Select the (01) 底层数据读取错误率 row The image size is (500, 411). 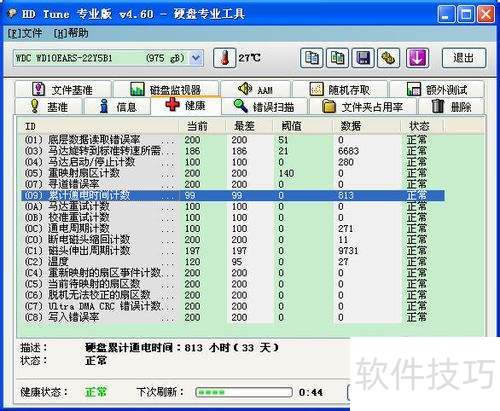(233, 140)
